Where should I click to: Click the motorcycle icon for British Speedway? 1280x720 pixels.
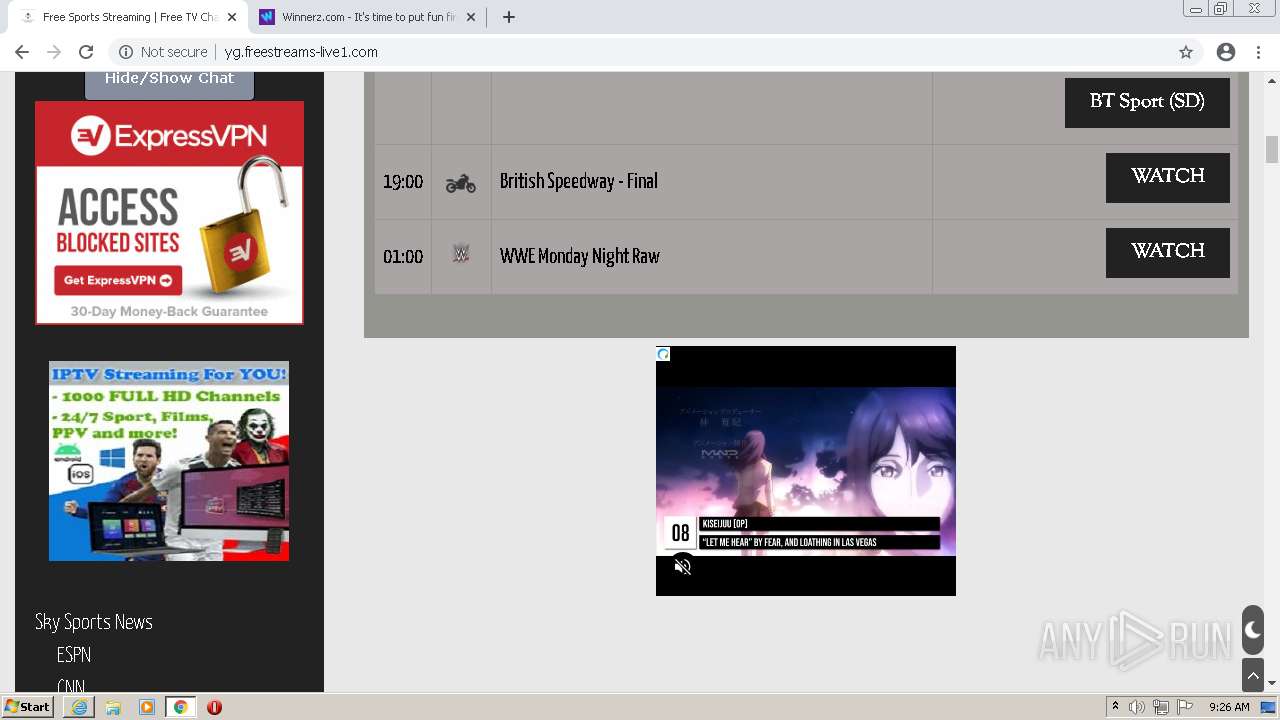460,183
